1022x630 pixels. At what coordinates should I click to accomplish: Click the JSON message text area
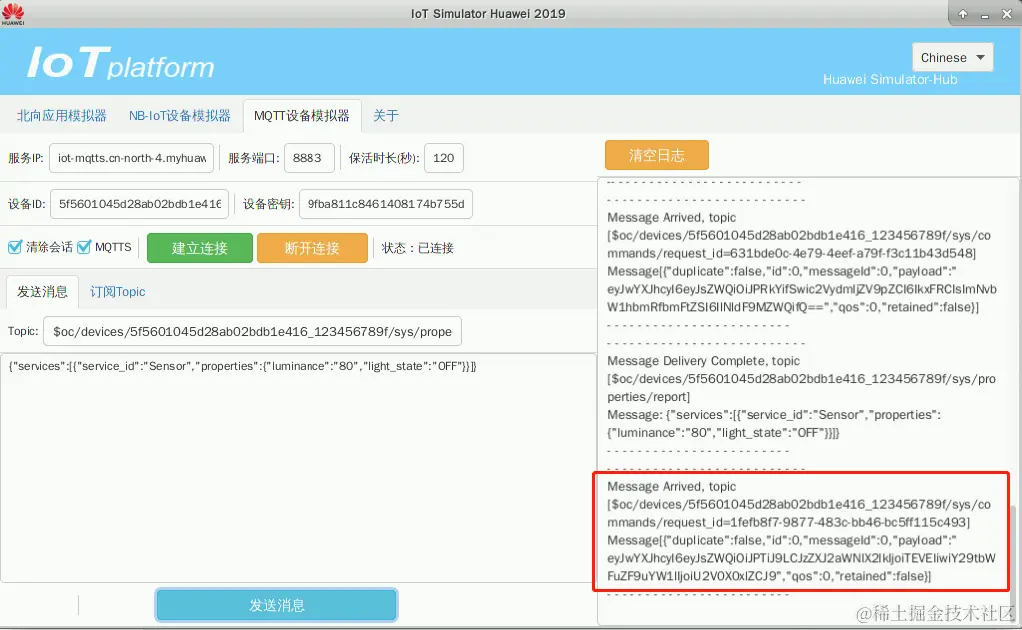click(x=298, y=468)
